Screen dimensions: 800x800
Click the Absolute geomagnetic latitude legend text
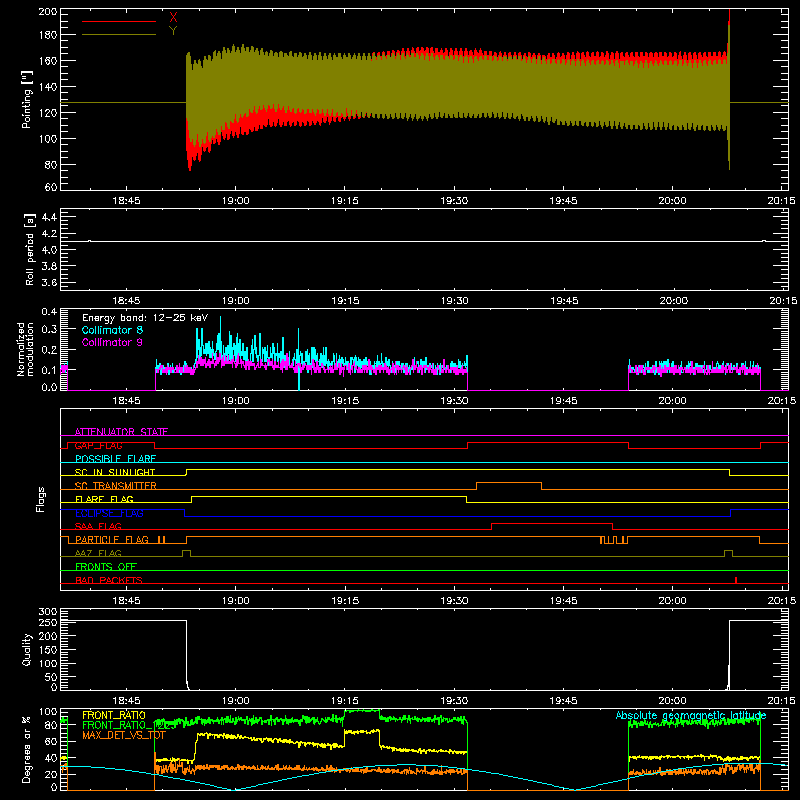click(x=691, y=715)
